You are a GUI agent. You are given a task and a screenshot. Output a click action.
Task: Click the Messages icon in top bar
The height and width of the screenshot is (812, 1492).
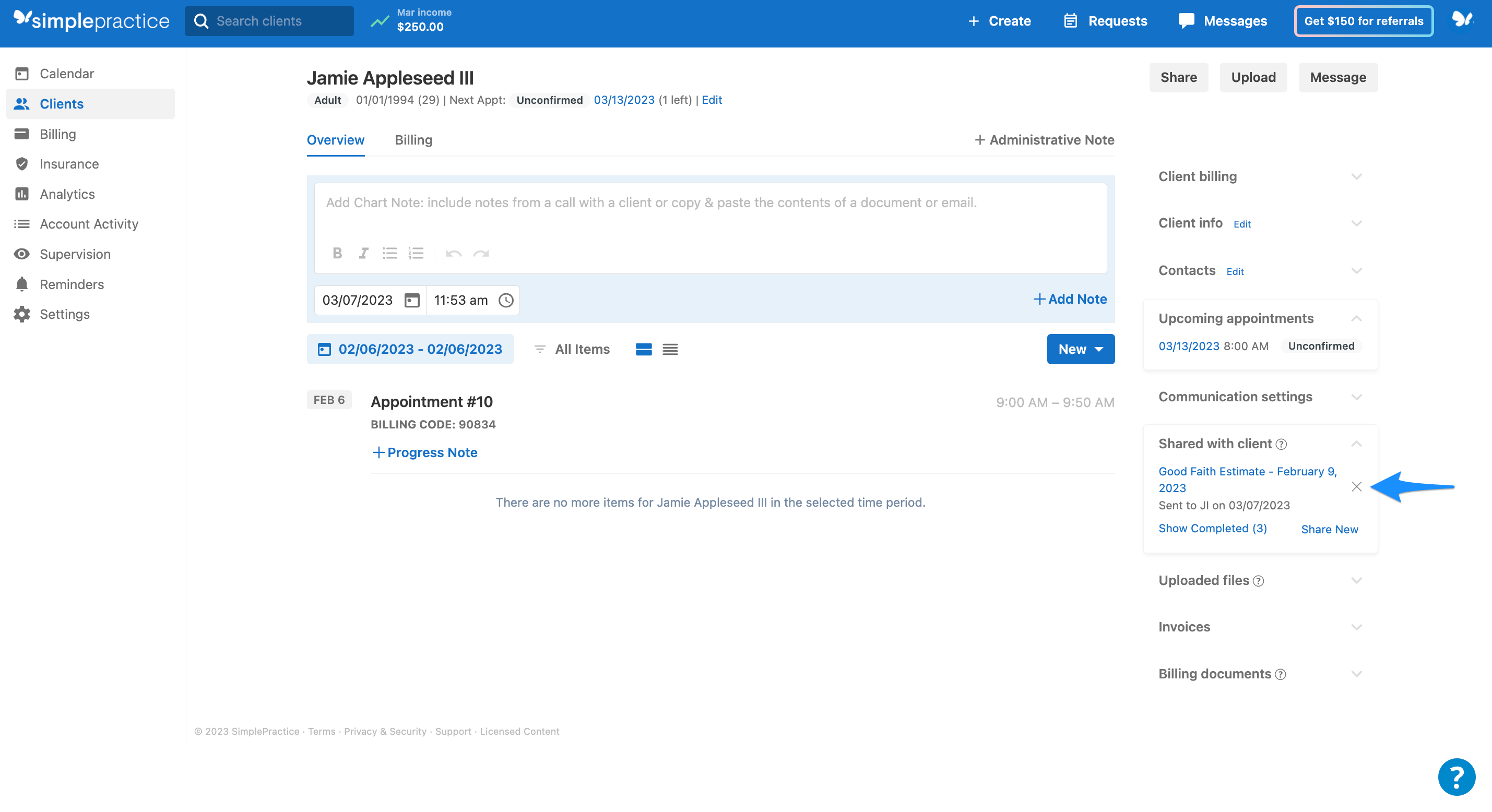[x=1186, y=20]
